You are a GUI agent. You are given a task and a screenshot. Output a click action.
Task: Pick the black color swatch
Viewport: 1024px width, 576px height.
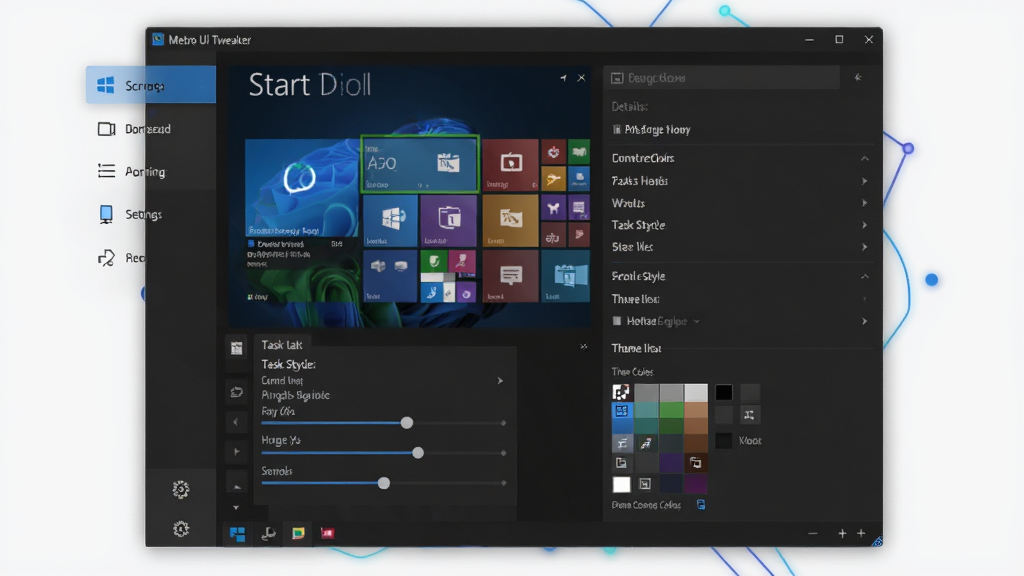pyautogui.click(x=724, y=392)
